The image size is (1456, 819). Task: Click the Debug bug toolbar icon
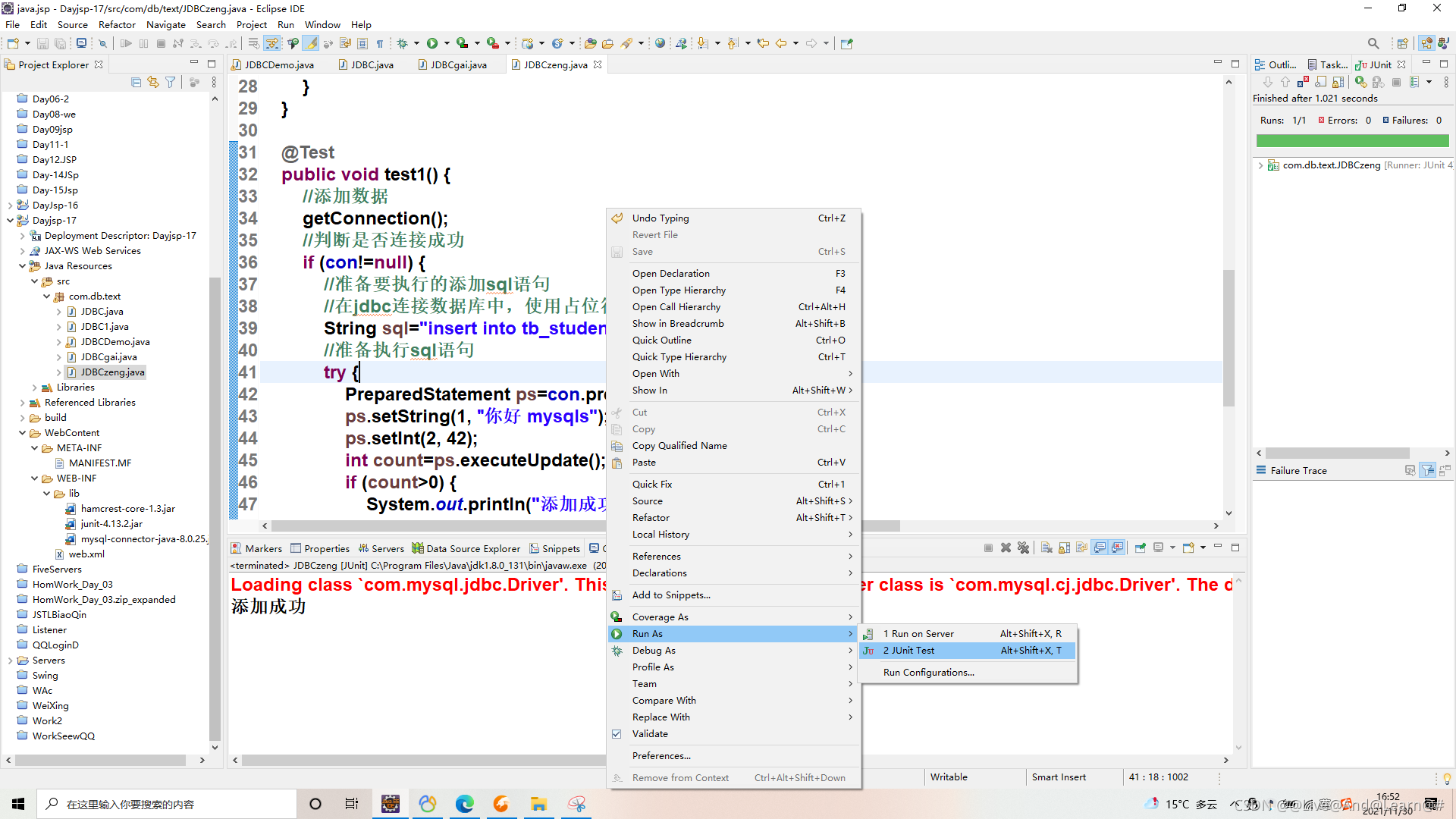coord(403,43)
